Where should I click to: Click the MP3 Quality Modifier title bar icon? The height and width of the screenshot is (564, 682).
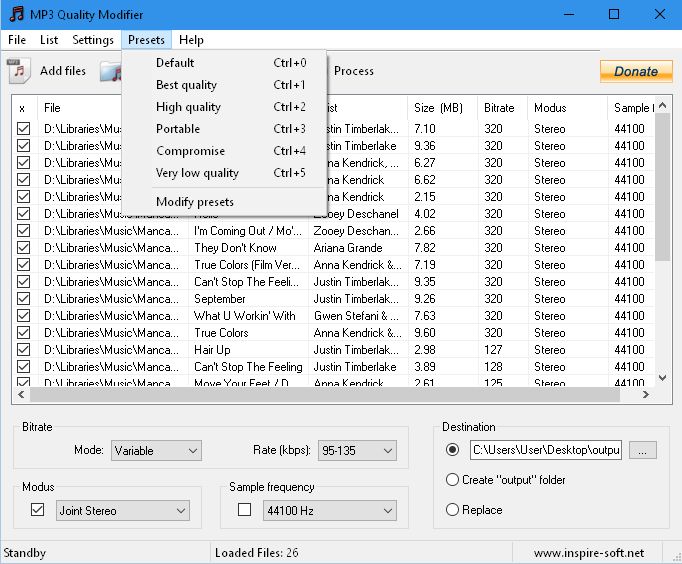tap(16, 15)
